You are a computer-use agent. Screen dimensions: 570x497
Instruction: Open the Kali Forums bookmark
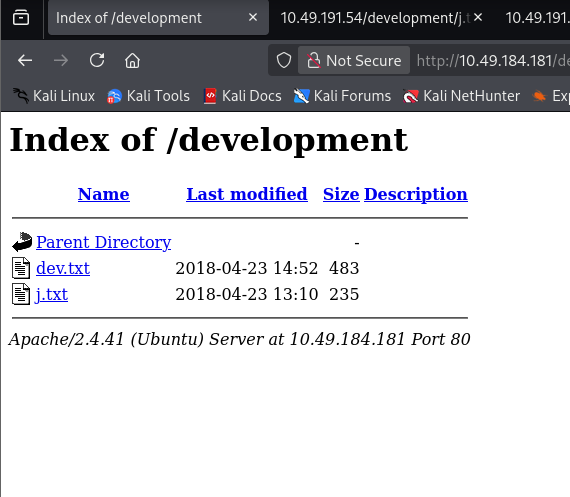tap(342, 96)
